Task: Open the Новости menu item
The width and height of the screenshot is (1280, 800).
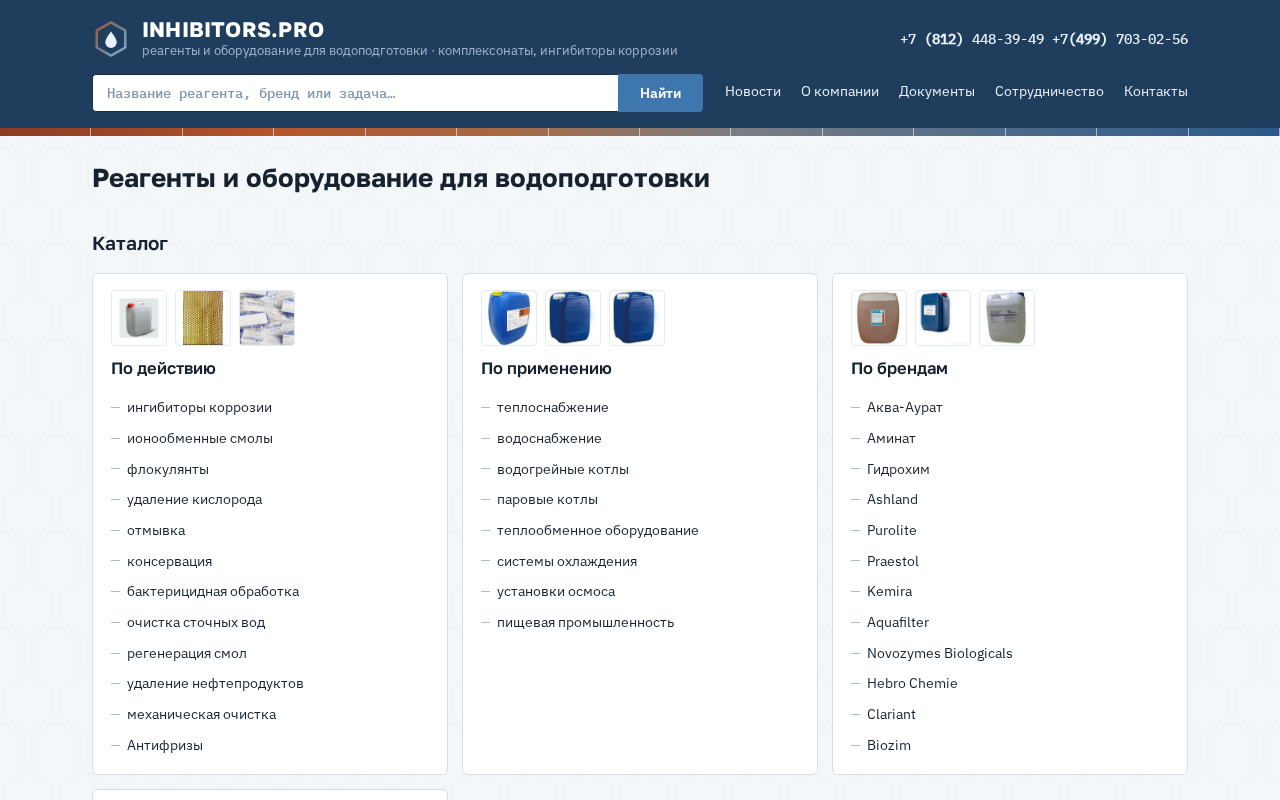Action: pos(753,91)
